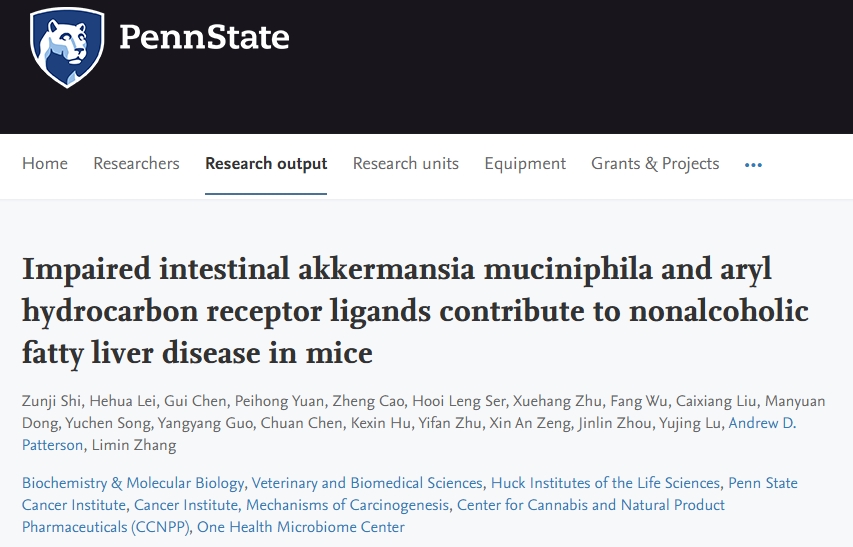This screenshot has height=547, width=853.
Task: Click the Penn State lion shield logo
Action: pyautogui.click(x=67, y=45)
